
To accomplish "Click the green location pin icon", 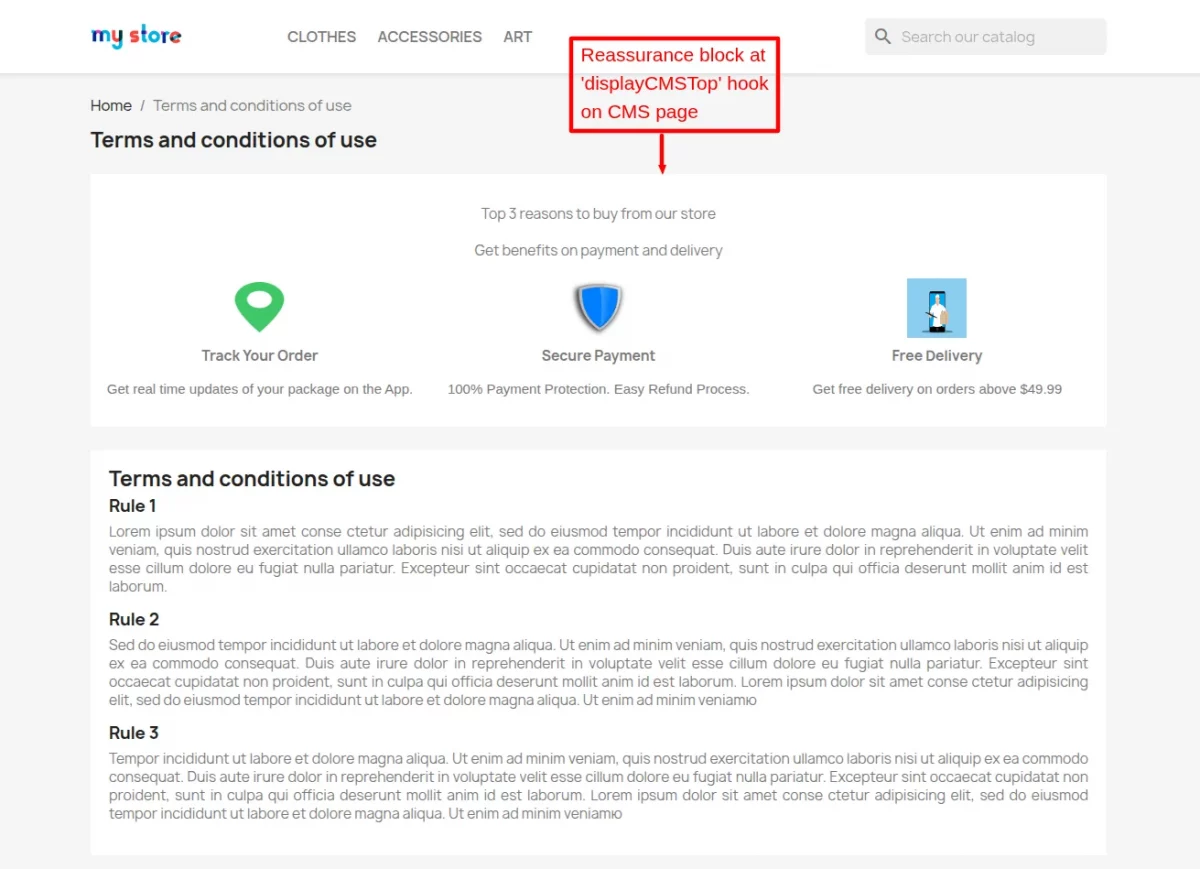I will tap(259, 307).
